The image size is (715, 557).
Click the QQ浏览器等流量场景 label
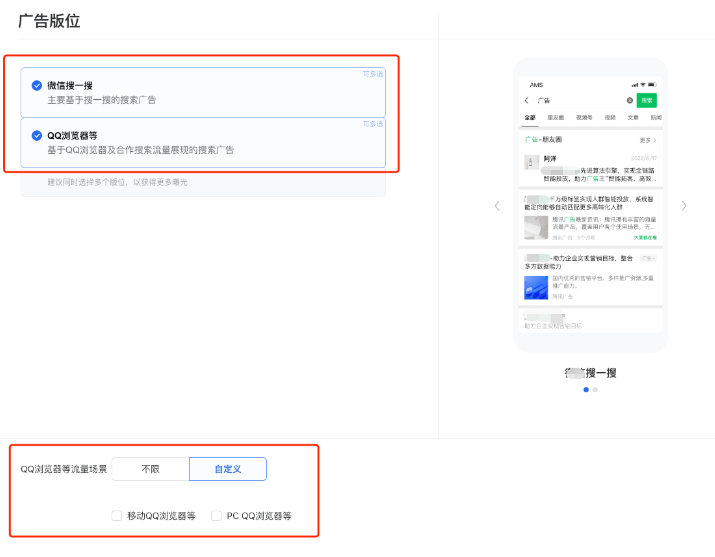pos(63,469)
